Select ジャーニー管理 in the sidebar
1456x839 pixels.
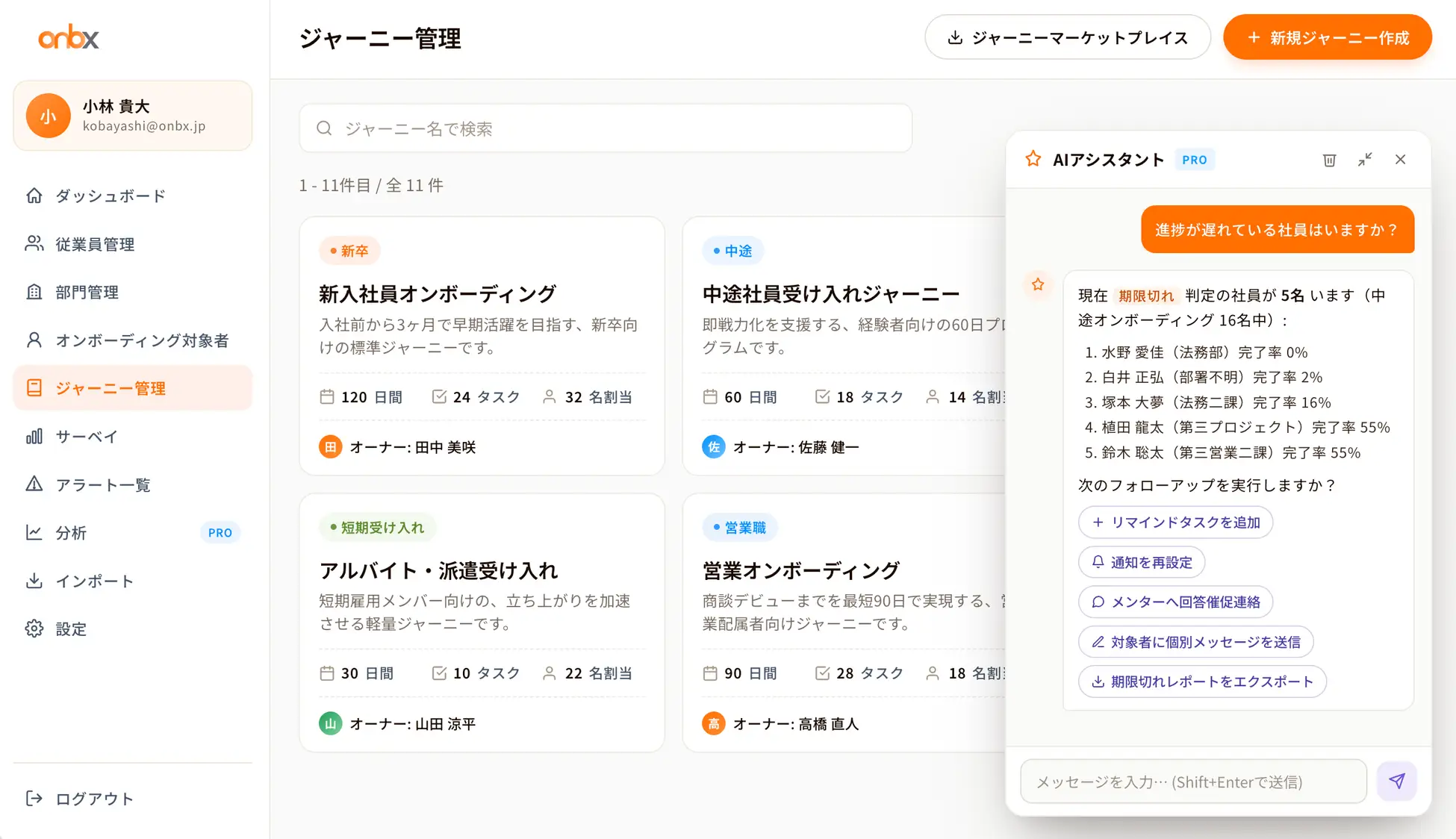132,388
